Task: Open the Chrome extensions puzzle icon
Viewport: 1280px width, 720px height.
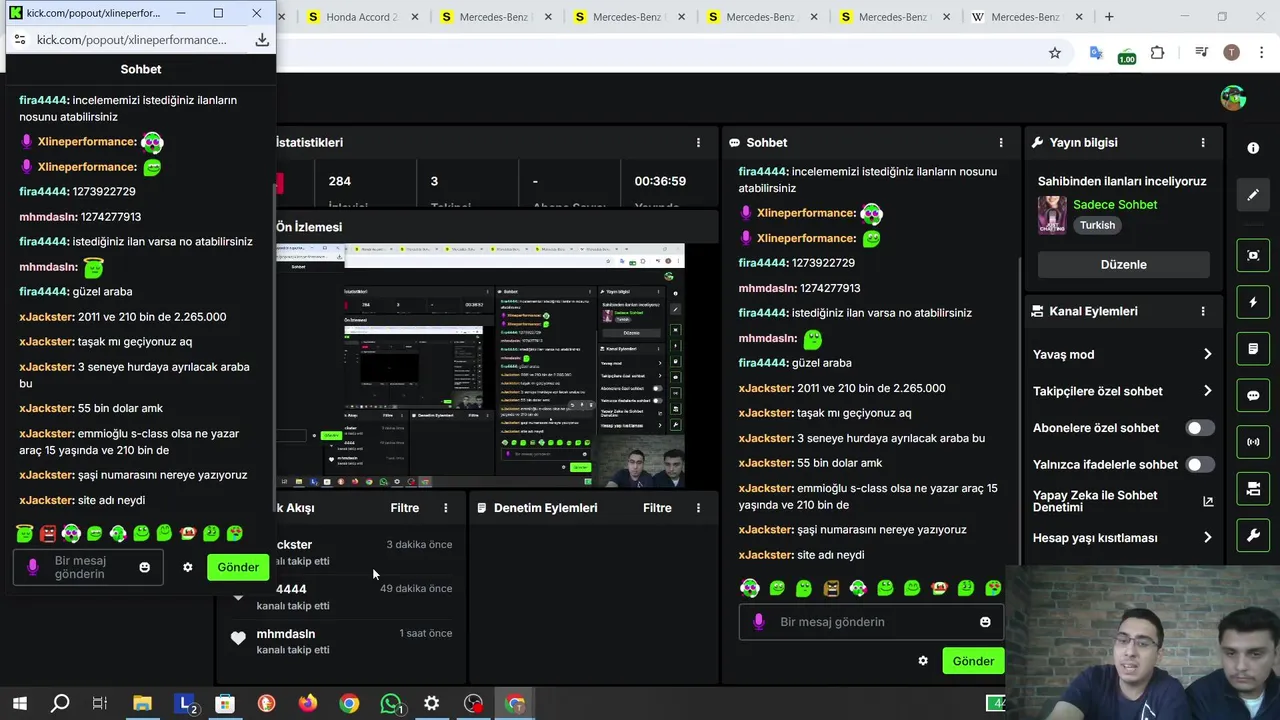Action: pos(1158,53)
